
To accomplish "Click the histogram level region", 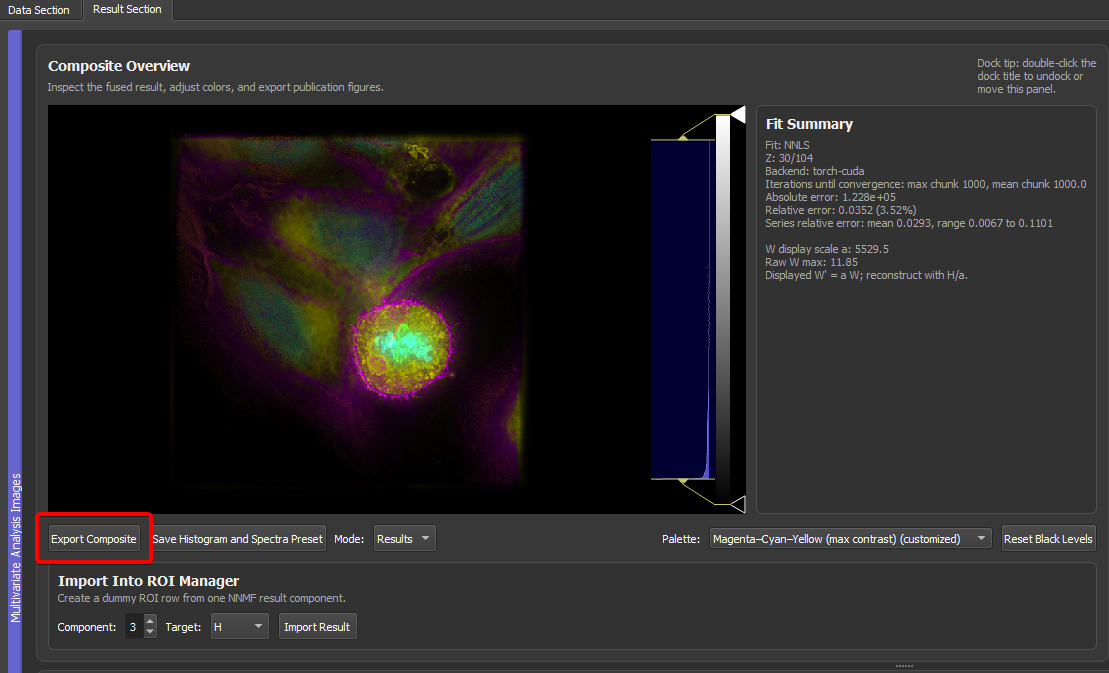I will pyautogui.click(x=682, y=309).
